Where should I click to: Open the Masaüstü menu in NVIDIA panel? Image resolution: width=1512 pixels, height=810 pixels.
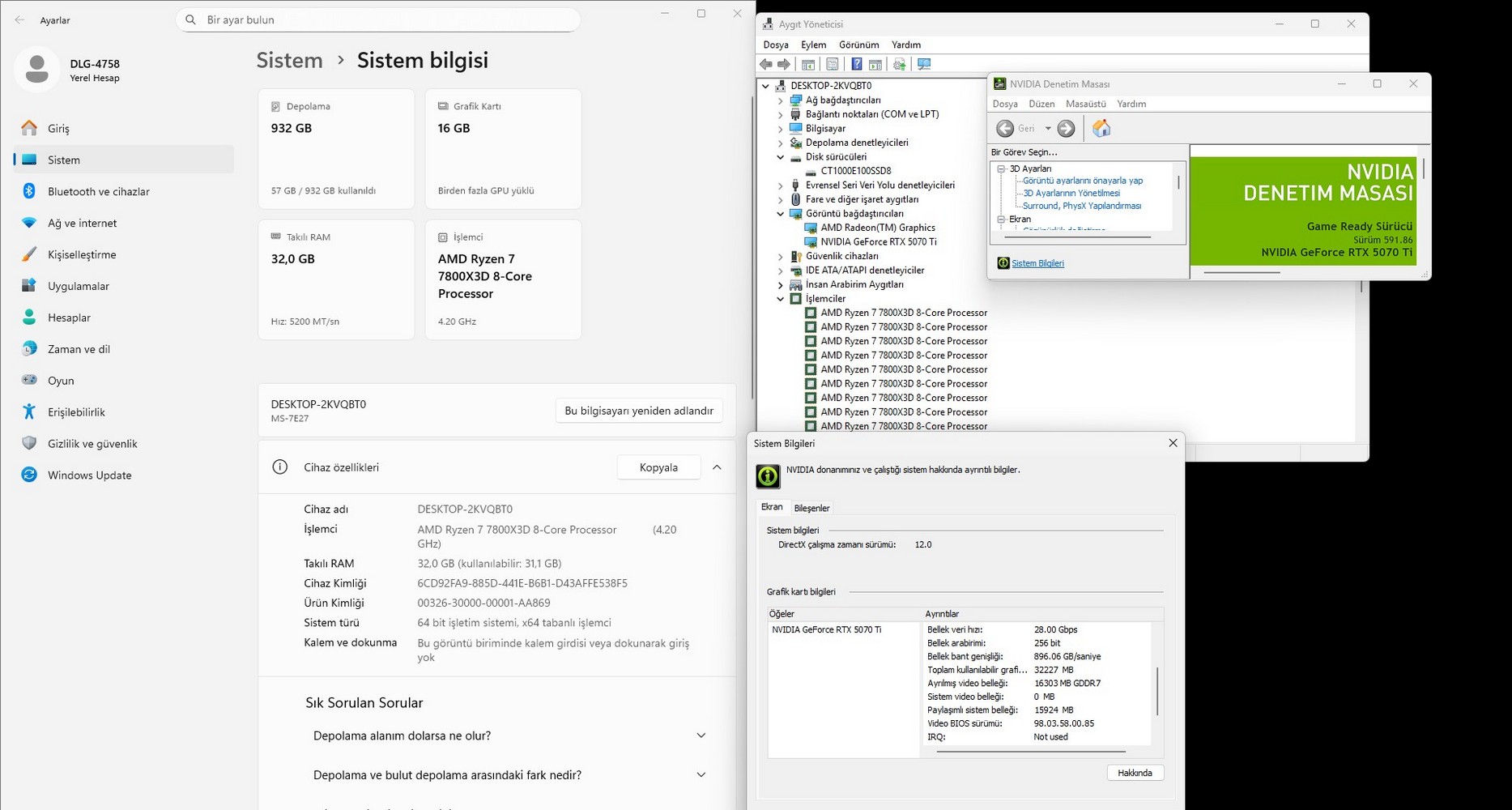[x=1085, y=104]
